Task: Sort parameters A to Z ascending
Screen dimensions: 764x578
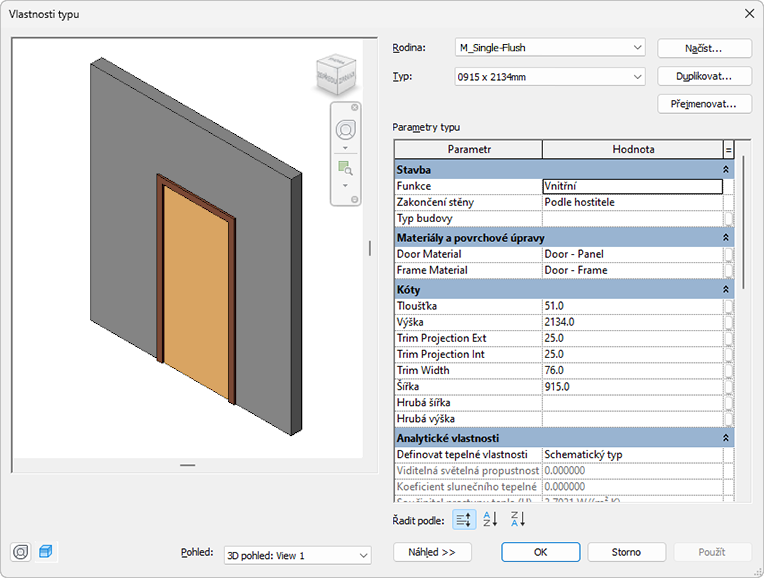Action: click(x=490, y=520)
